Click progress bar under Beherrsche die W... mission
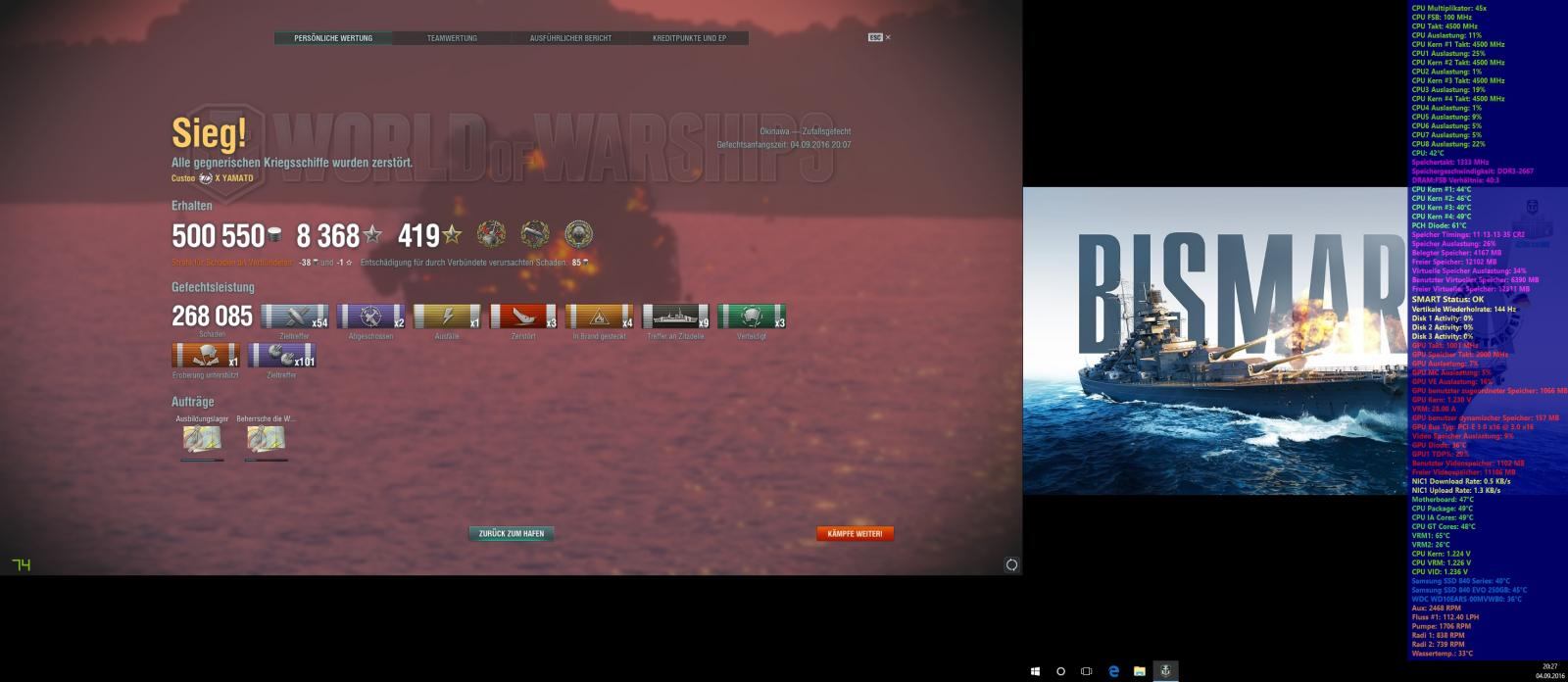1568x682 pixels. click(266, 459)
